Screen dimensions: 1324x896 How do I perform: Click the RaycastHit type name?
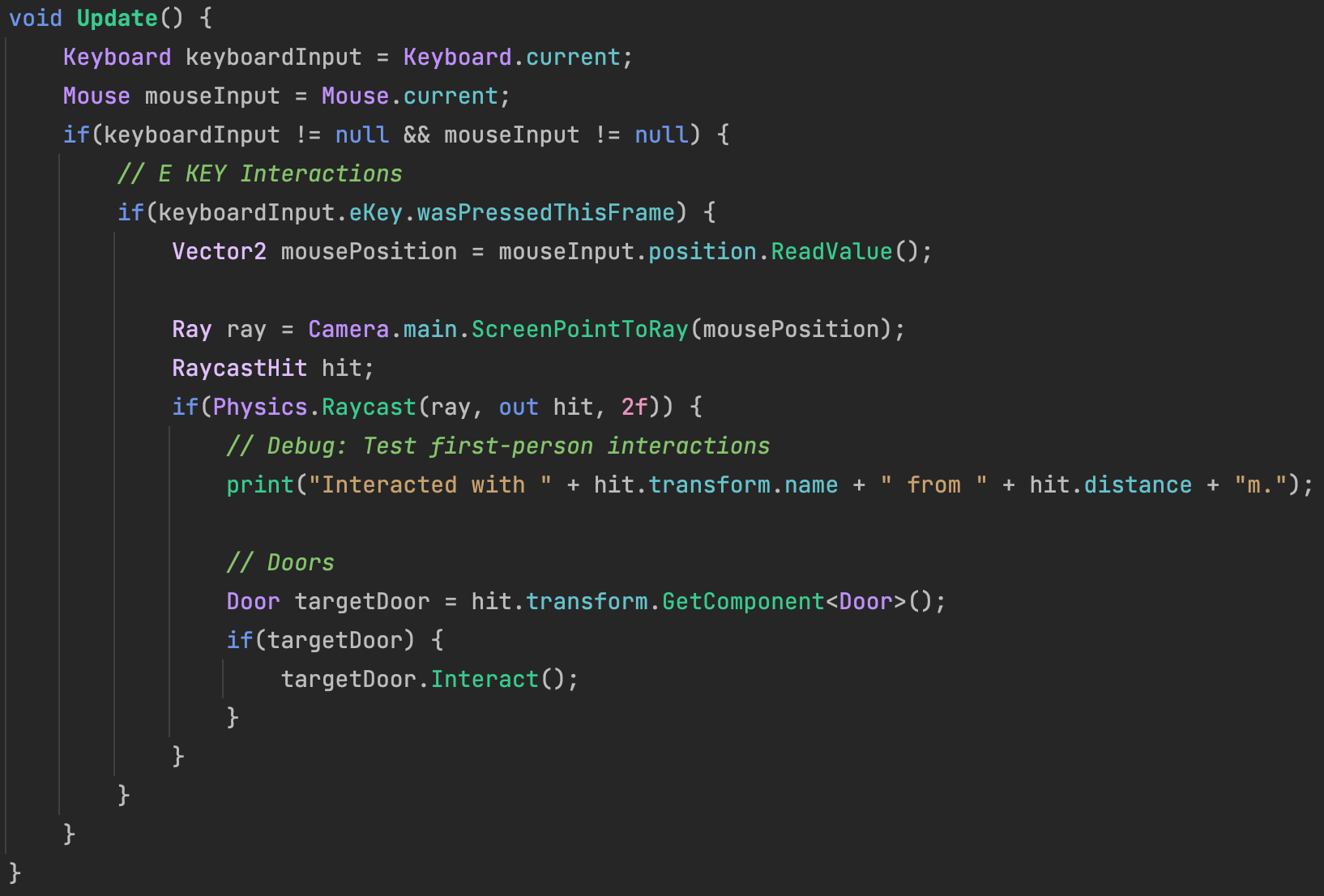239,368
